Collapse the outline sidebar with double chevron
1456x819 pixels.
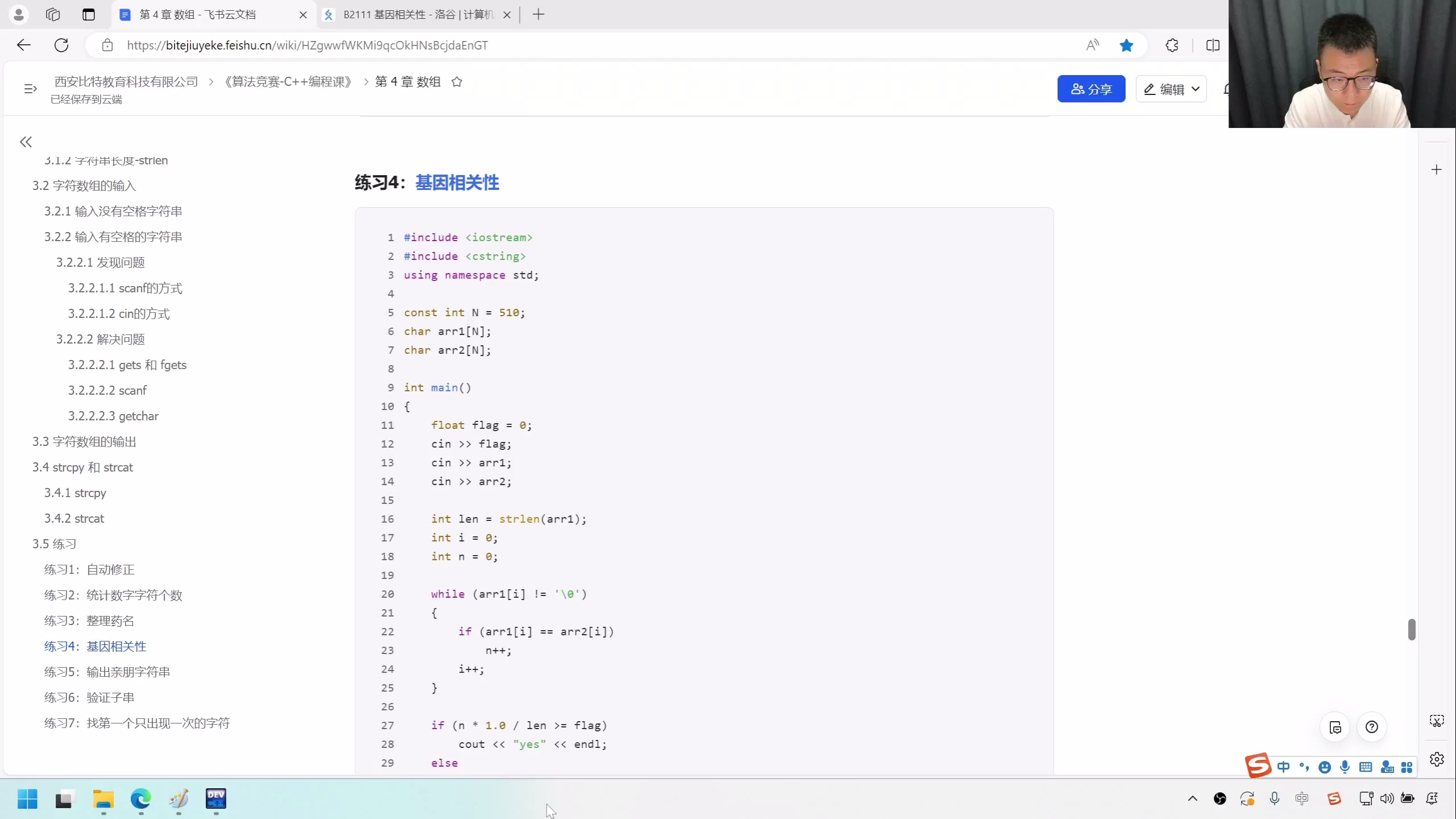pyautogui.click(x=26, y=142)
